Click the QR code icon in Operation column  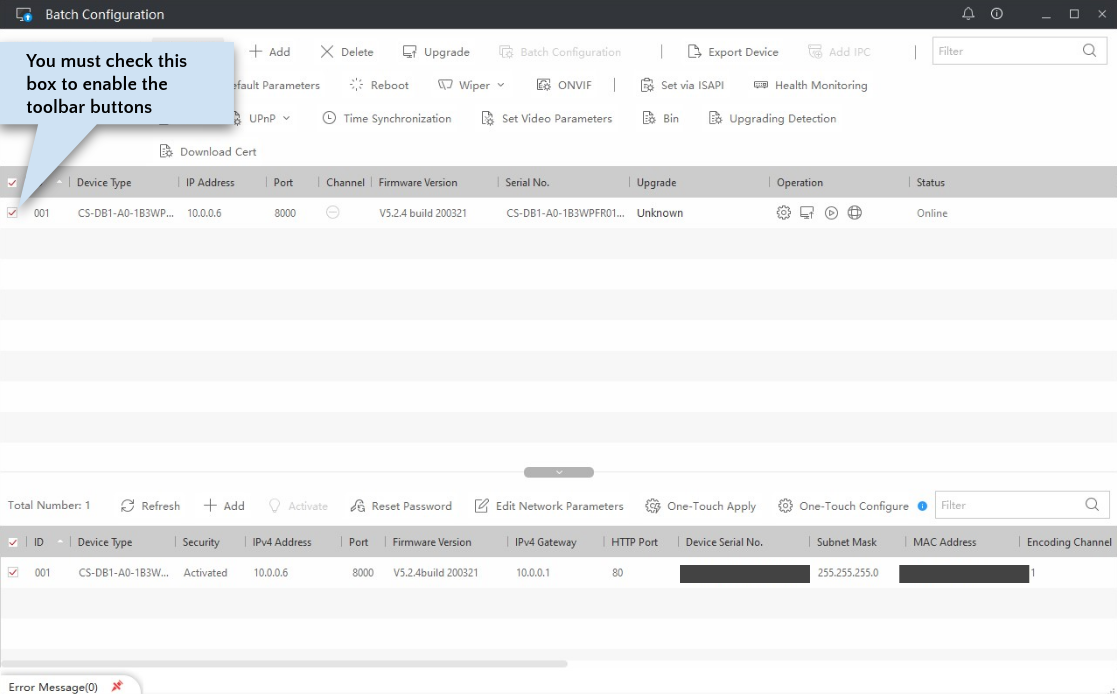point(807,212)
